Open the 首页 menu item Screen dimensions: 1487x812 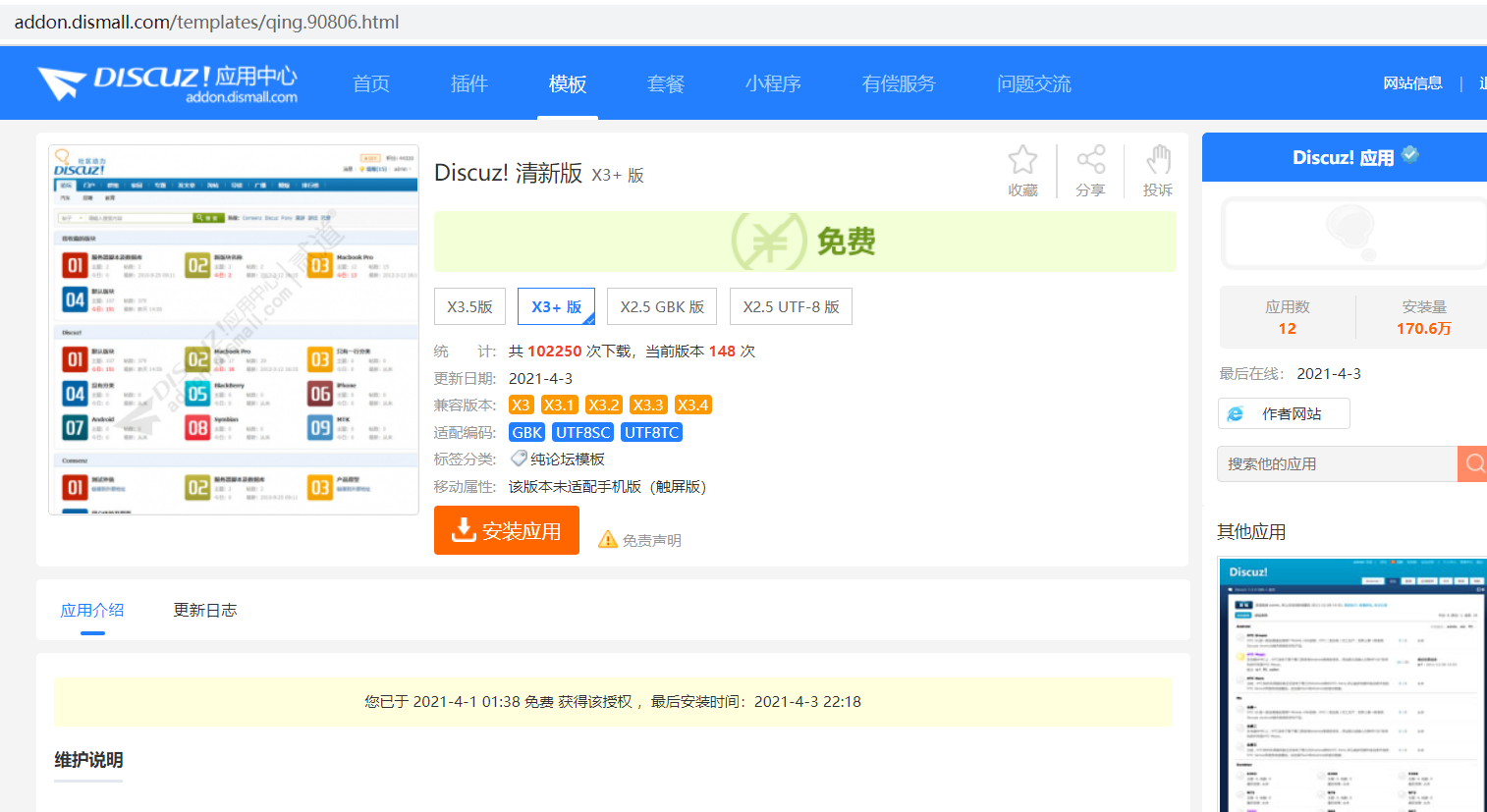pyautogui.click(x=371, y=83)
